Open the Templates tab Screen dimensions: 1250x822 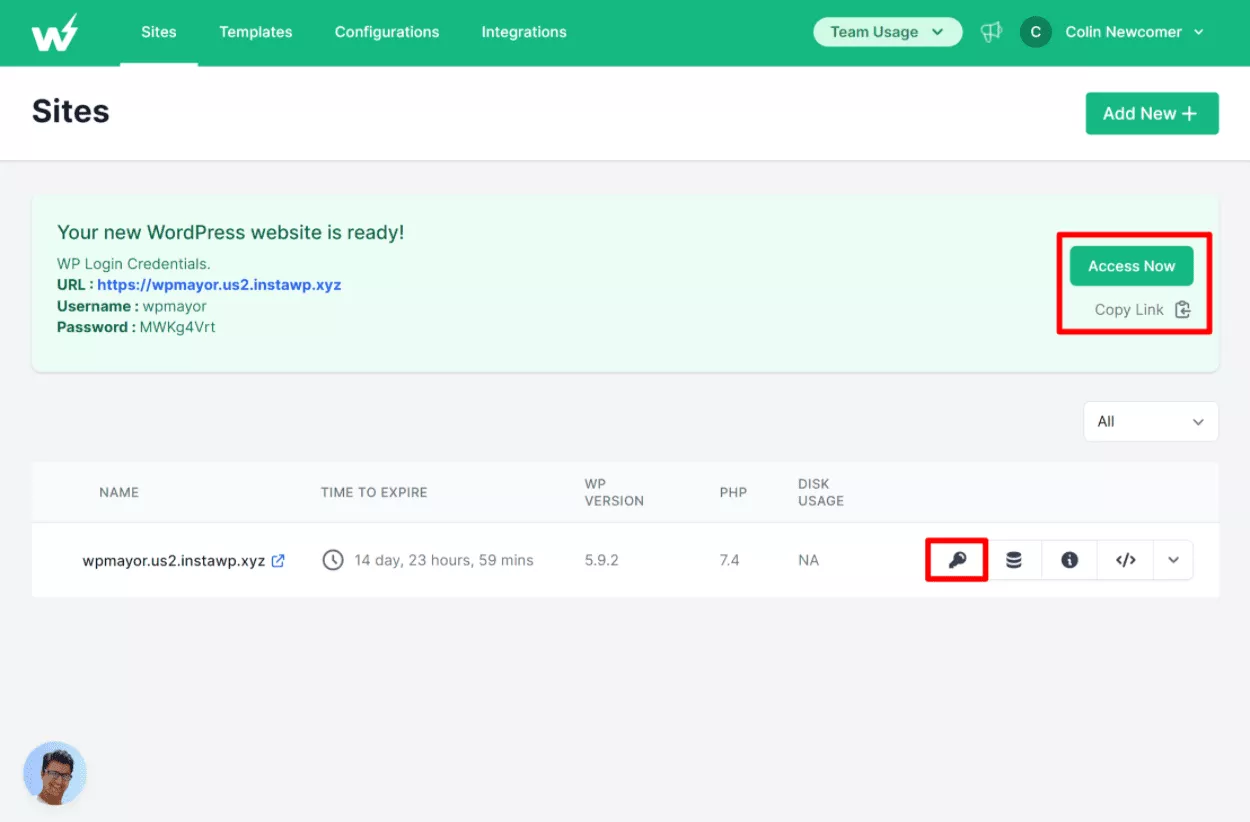click(256, 32)
